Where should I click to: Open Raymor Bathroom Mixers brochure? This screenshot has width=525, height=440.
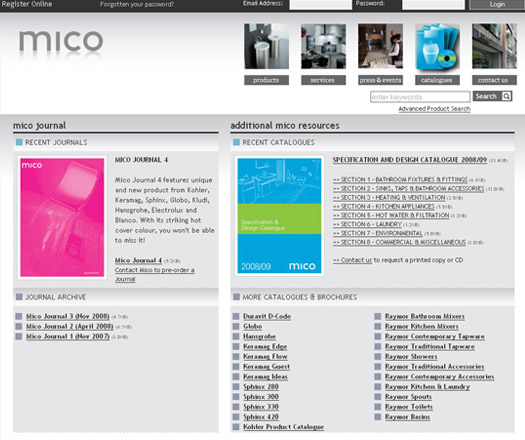click(x=425, y=316)
